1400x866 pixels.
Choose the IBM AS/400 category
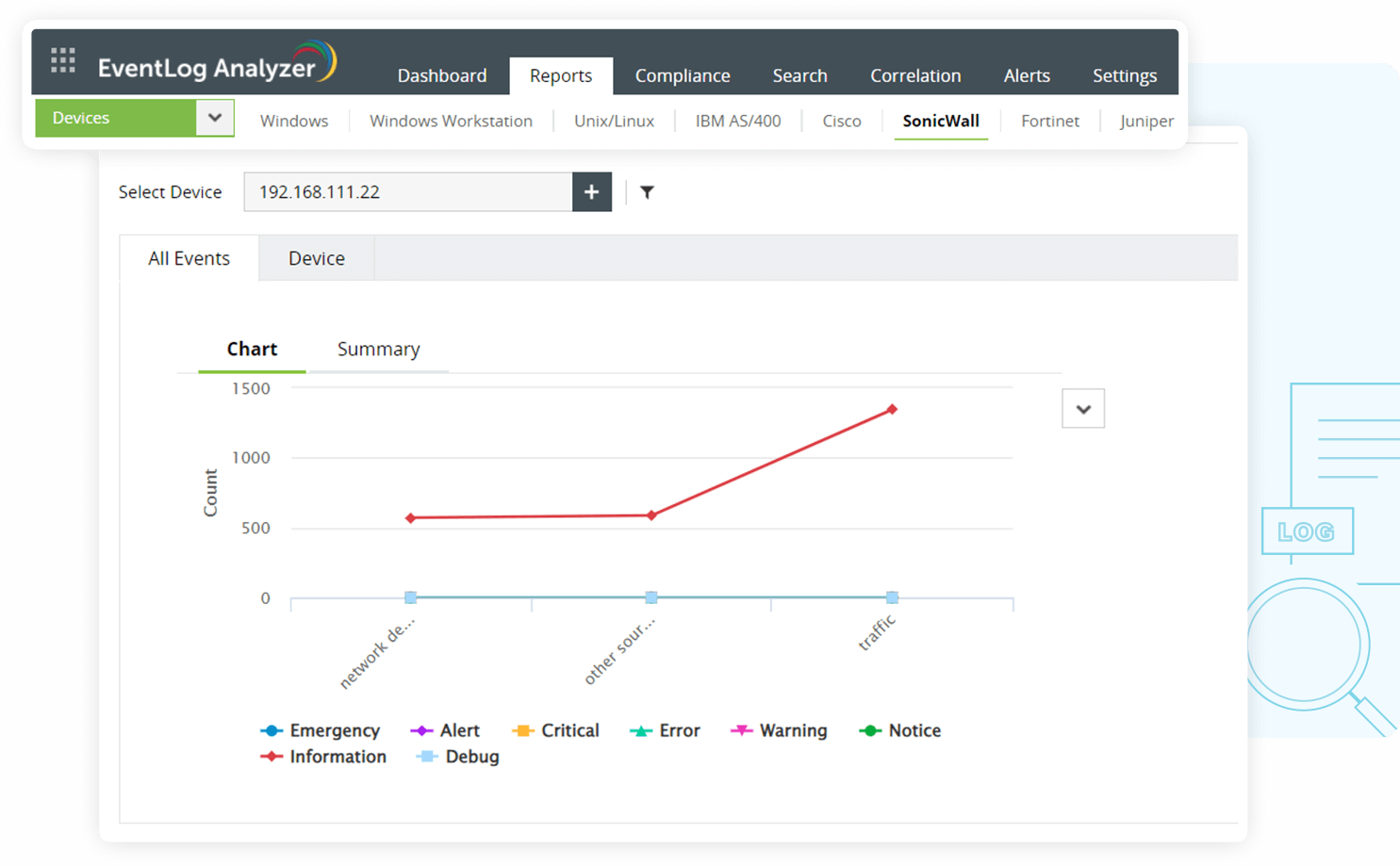738,121
